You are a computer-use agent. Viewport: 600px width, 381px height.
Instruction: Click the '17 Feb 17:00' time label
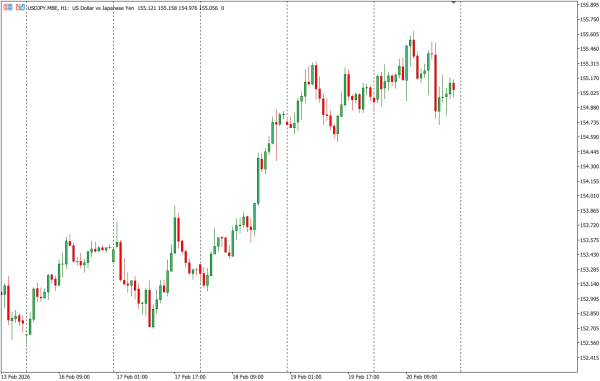pos(190,377)
